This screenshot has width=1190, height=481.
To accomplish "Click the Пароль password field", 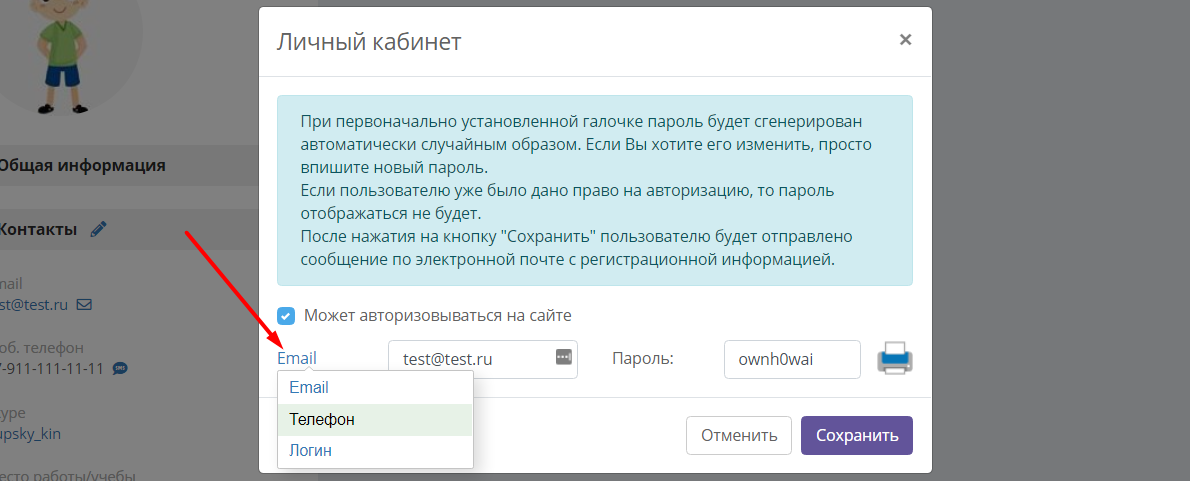I will (x=792, y=359).
